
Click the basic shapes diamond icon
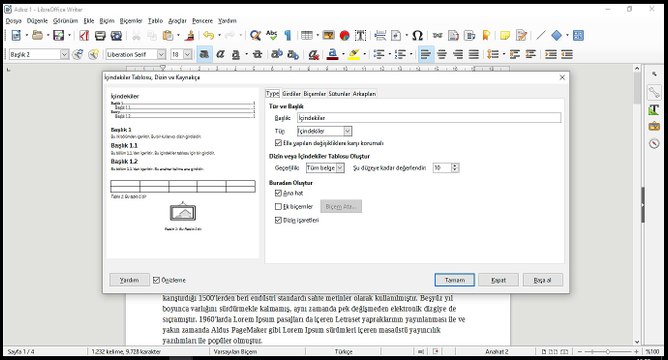click(x=556, y=35)
